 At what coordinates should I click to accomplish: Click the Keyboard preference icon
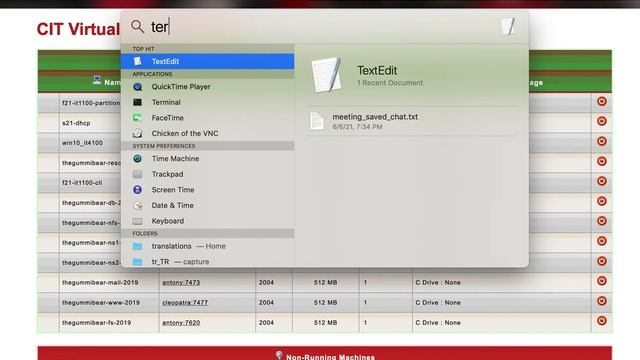[138, 221]
